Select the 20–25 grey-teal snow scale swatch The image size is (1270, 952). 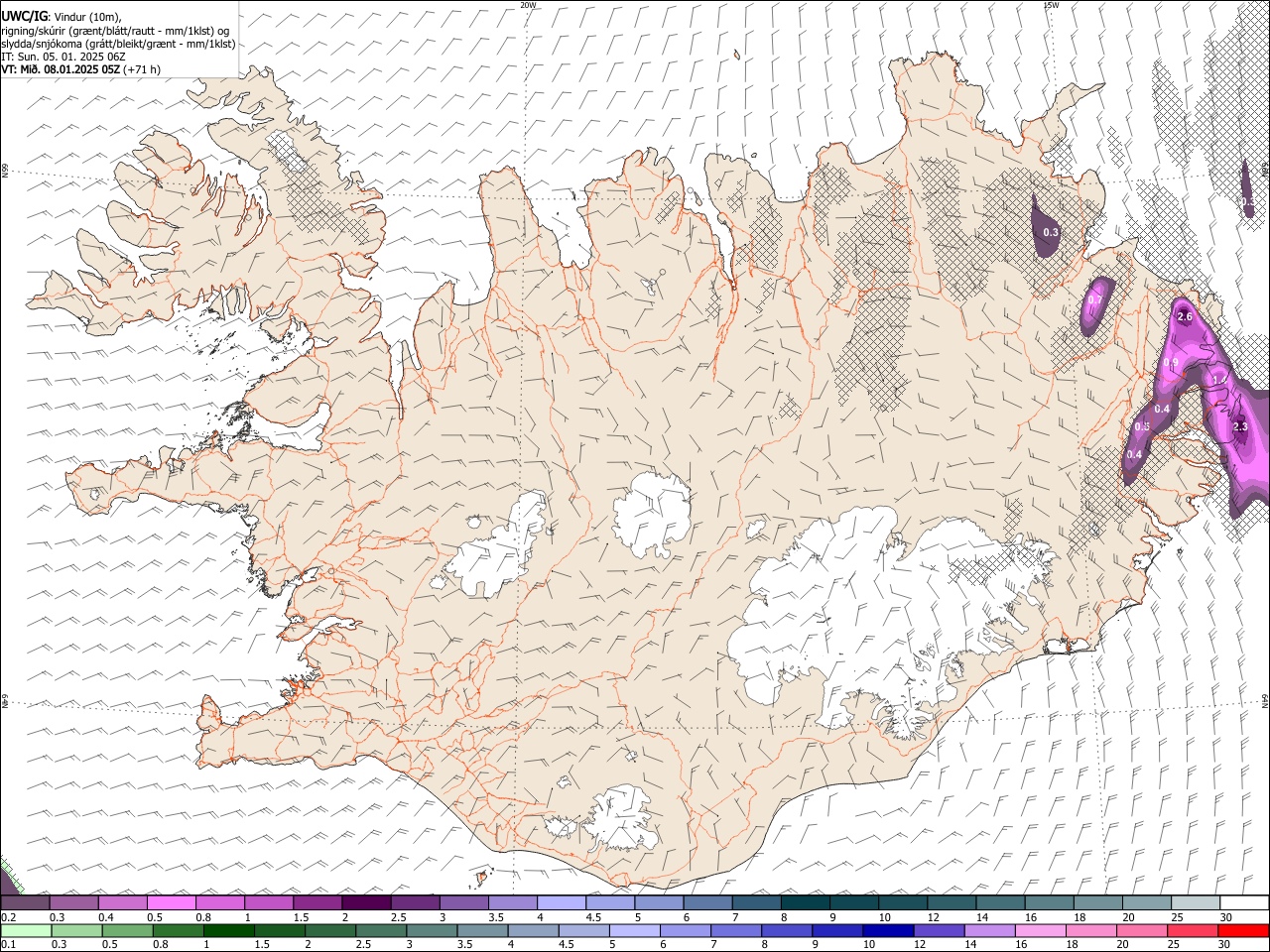click(1147, 902)
